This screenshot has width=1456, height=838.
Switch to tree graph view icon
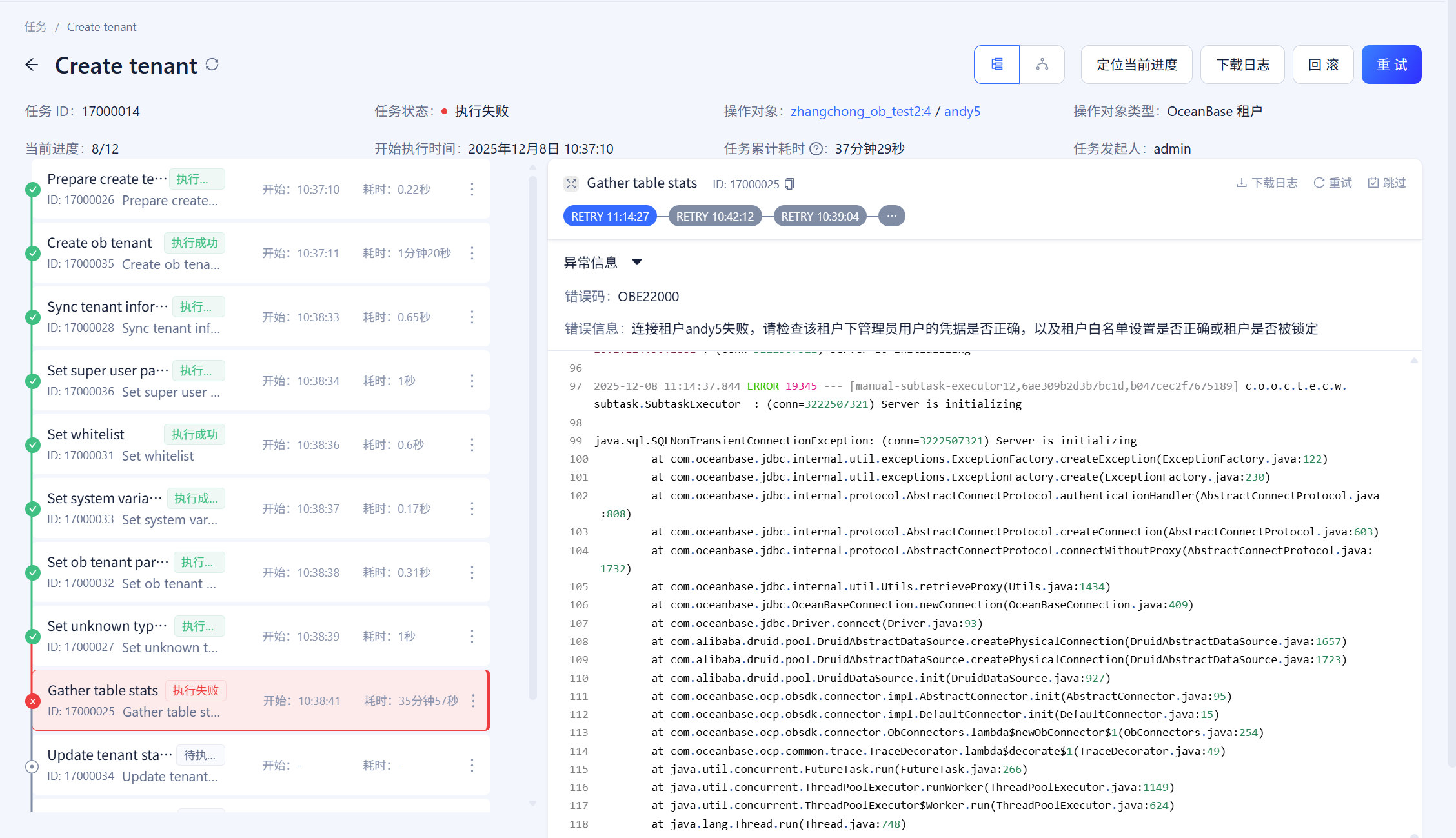1042,65
